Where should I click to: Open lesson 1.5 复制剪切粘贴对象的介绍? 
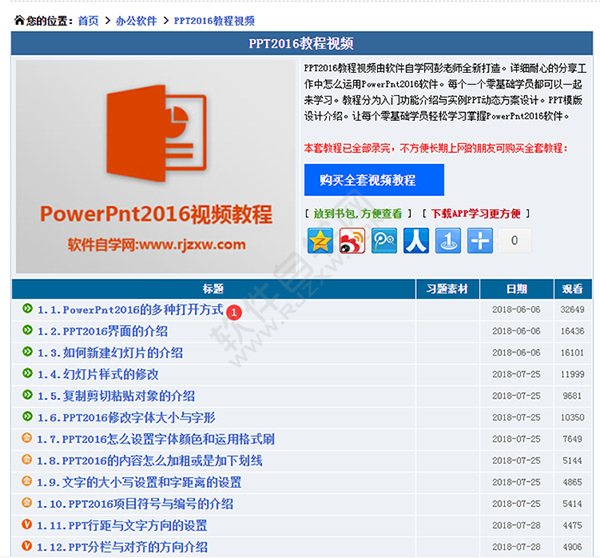pos(116,396)
